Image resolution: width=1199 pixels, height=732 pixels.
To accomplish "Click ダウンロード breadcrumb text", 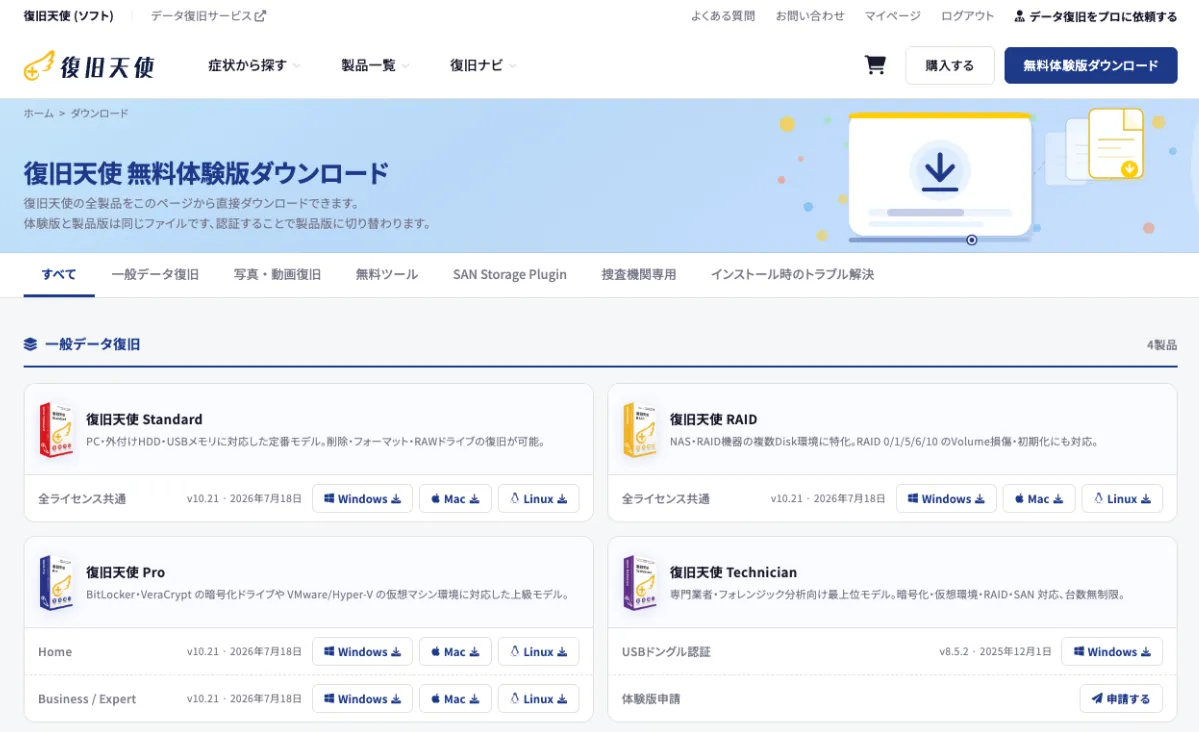I will pyautogui.click(x=99, y=113).
